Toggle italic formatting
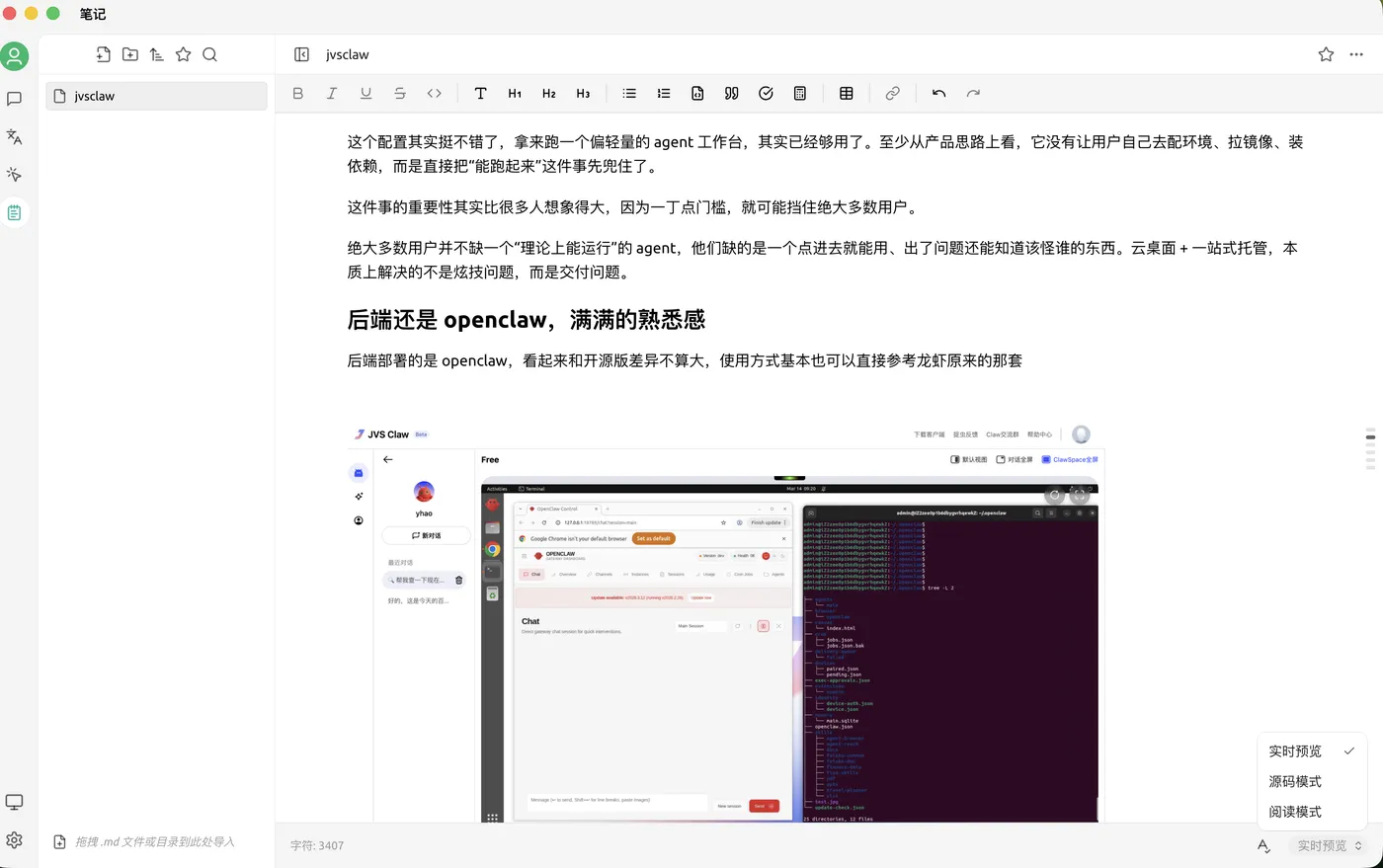The image size is (1383, 868). tap(332, 93)
